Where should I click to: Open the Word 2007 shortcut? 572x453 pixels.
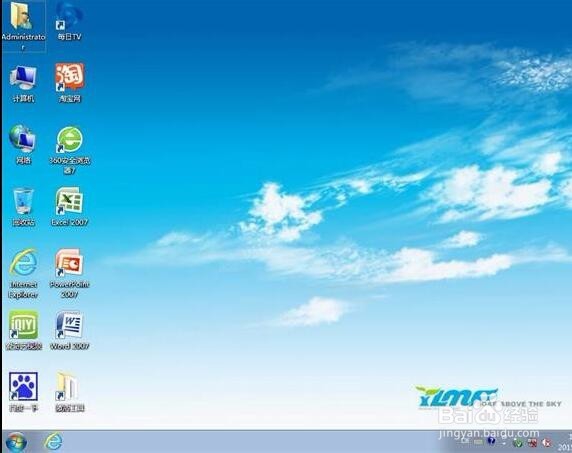coord(69,331)
